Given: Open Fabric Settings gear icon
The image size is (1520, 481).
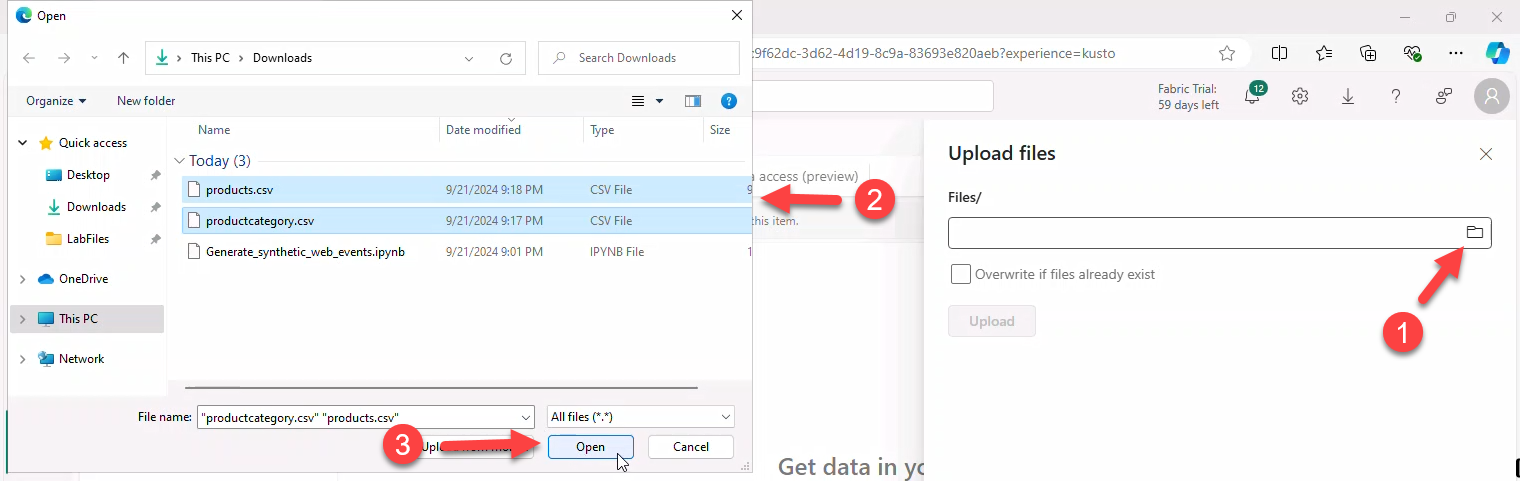Looking at the screenshot, I should click(1300, 96).
